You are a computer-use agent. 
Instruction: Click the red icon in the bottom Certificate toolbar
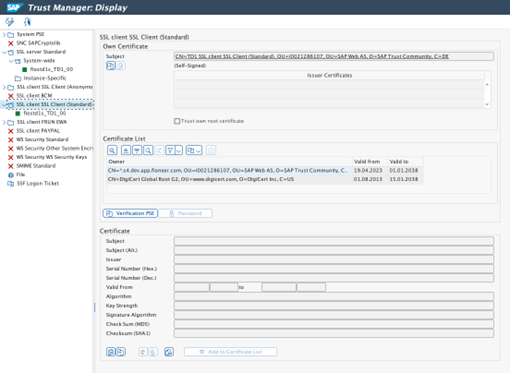coord(143,352)
